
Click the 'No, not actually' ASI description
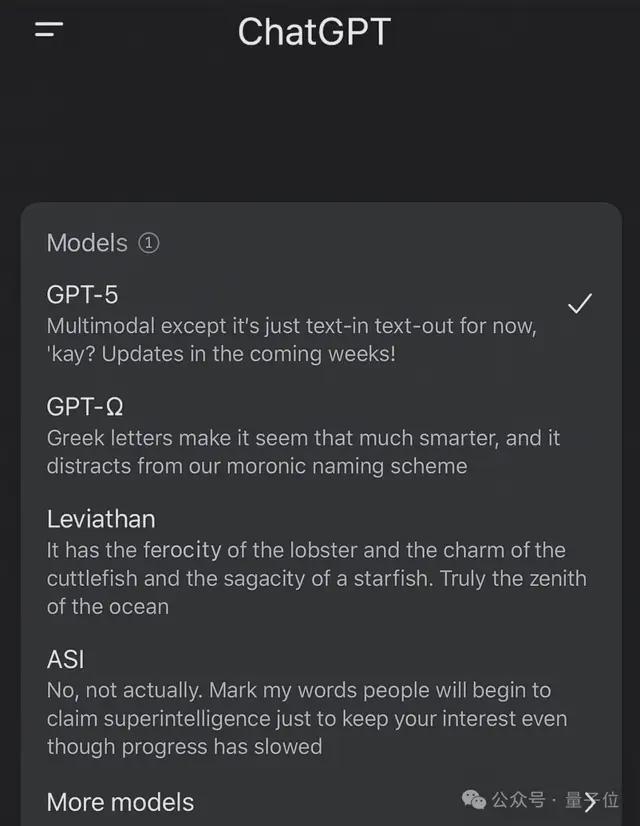[x=307, y=719]
